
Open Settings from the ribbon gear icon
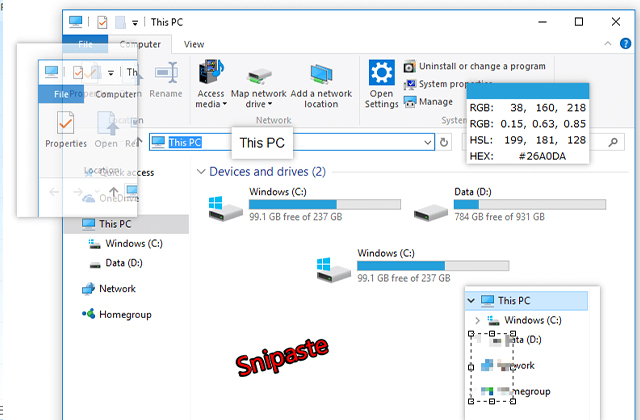tap(382, 84)
